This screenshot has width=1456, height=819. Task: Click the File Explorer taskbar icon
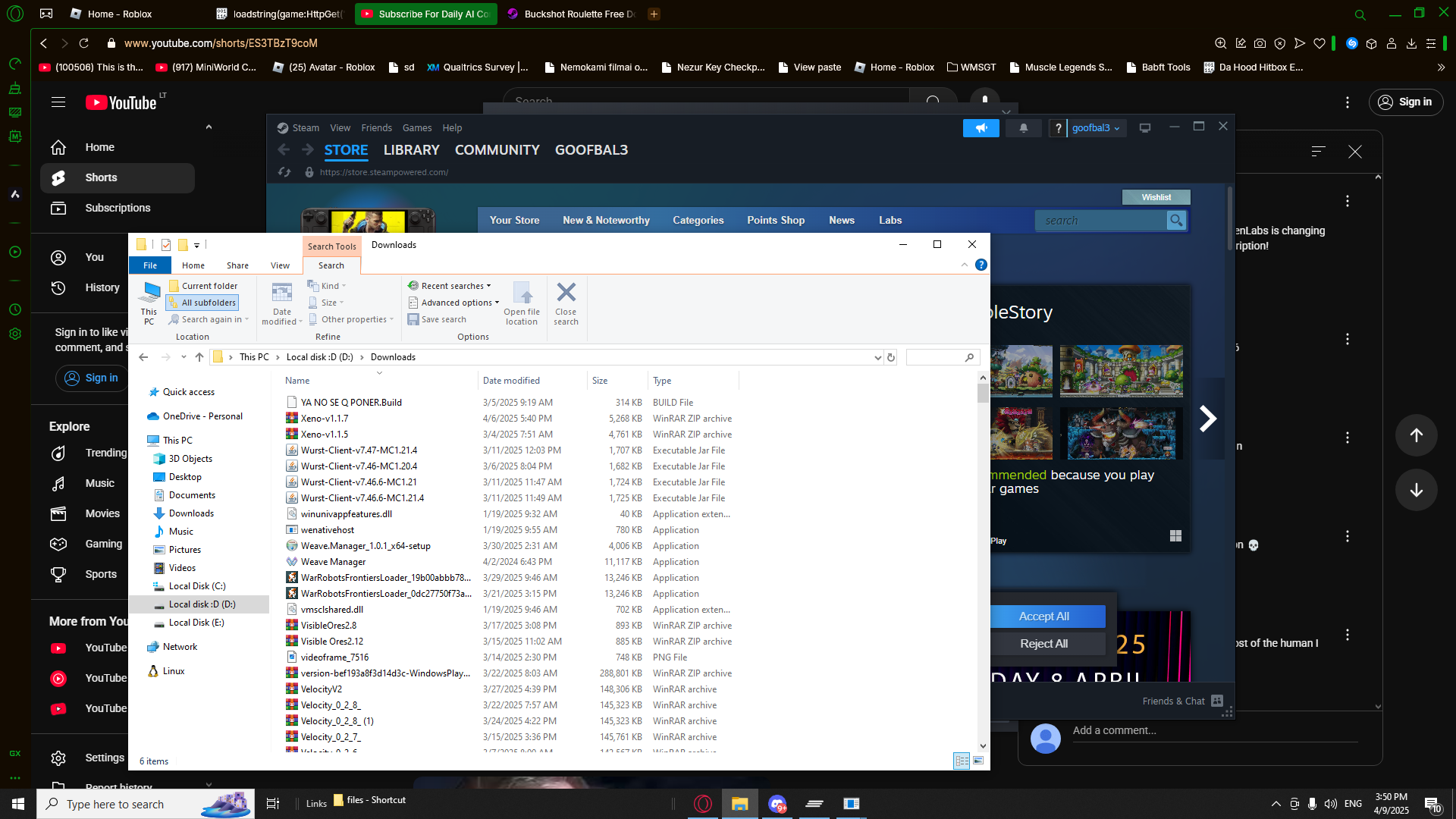740,804
